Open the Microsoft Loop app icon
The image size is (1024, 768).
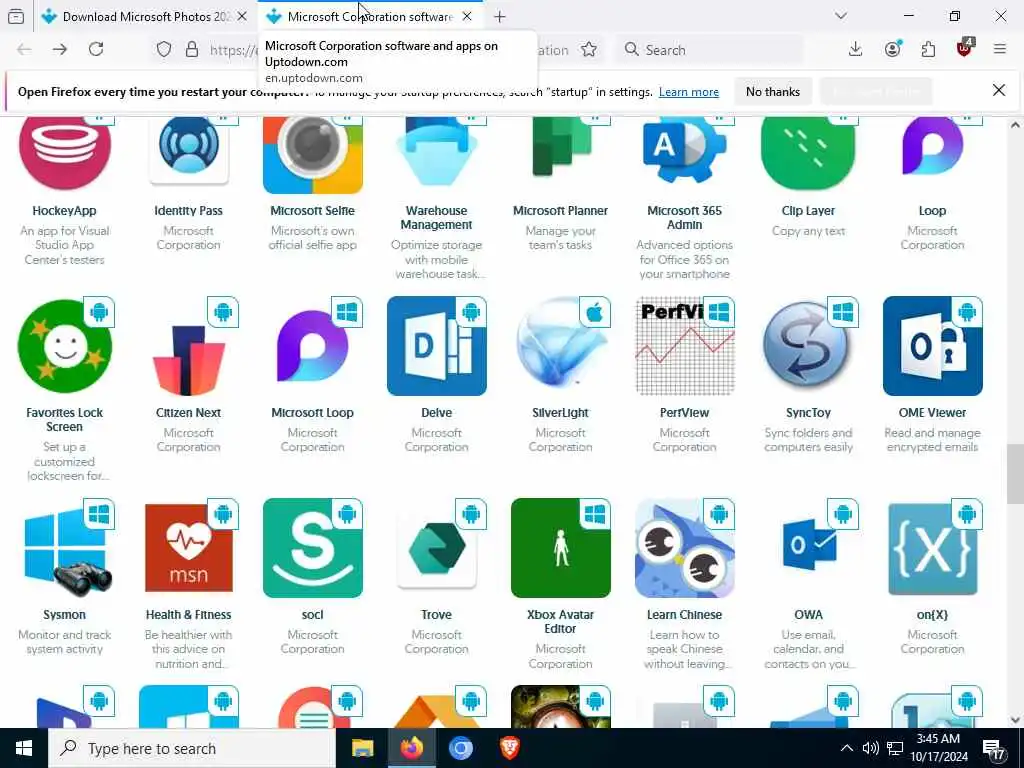[x=313, y=346]
